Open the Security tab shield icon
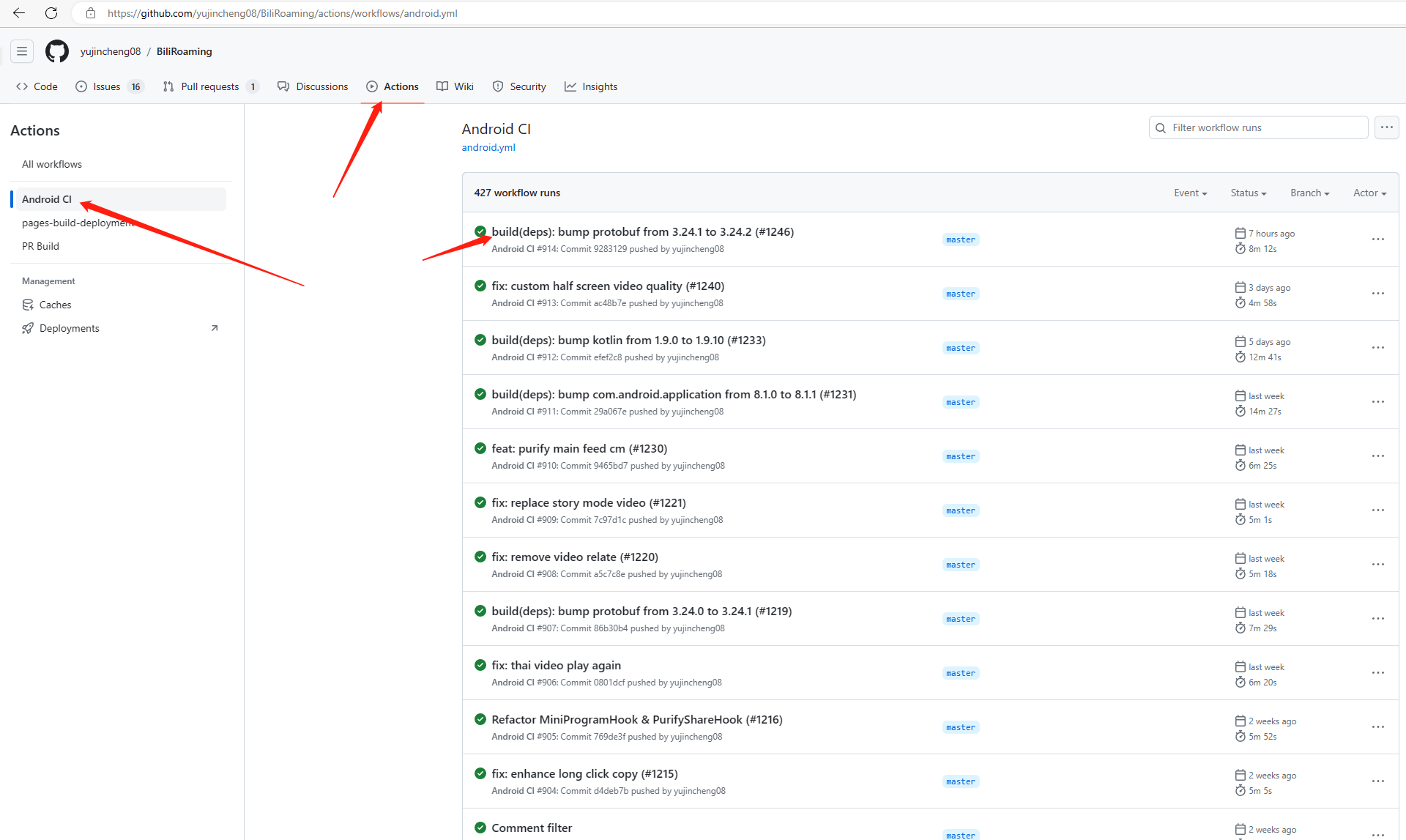The height and width of the screenshot is (840, 1406). tap(497, 86)
